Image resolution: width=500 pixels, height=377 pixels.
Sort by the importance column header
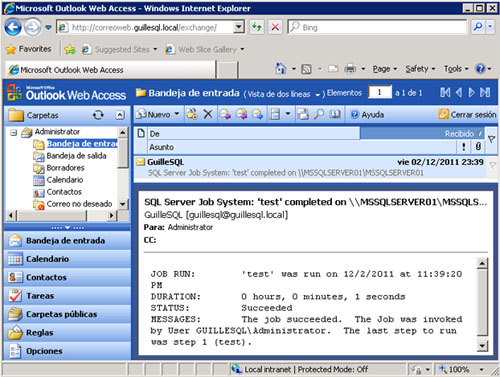(x=463, y=147)
